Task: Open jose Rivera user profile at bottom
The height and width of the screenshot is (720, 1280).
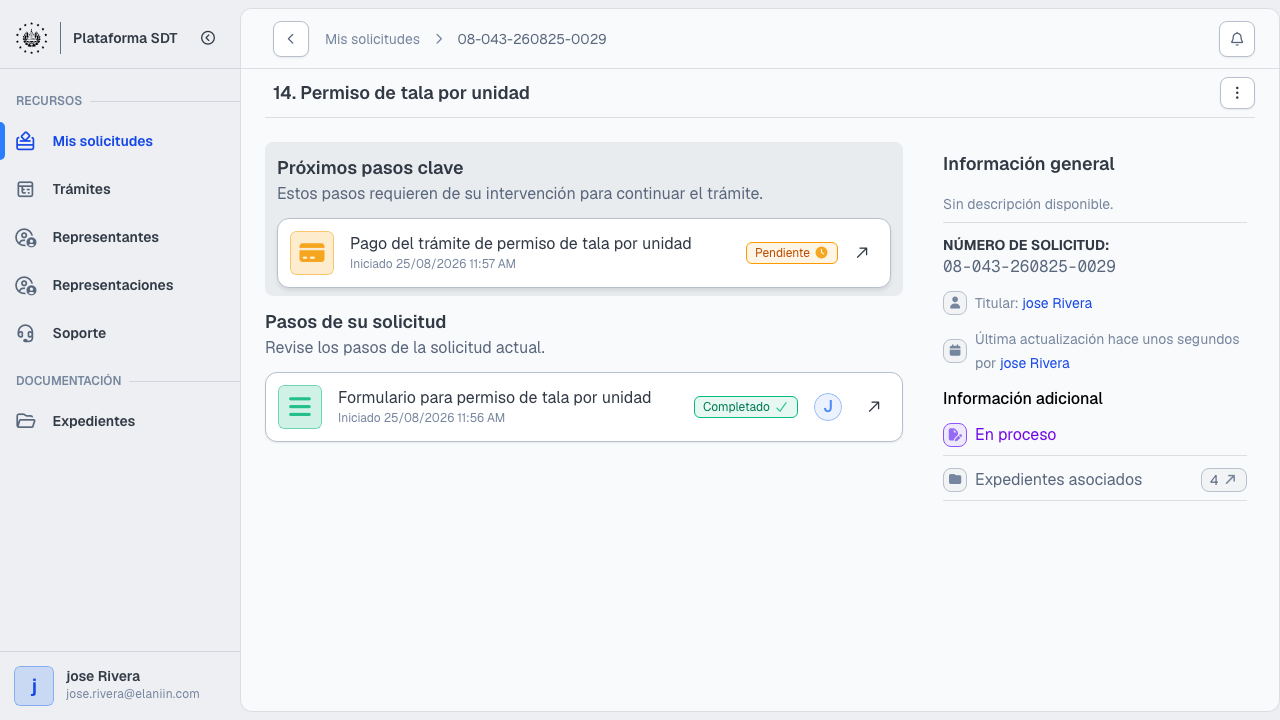Action: point(120,685)
